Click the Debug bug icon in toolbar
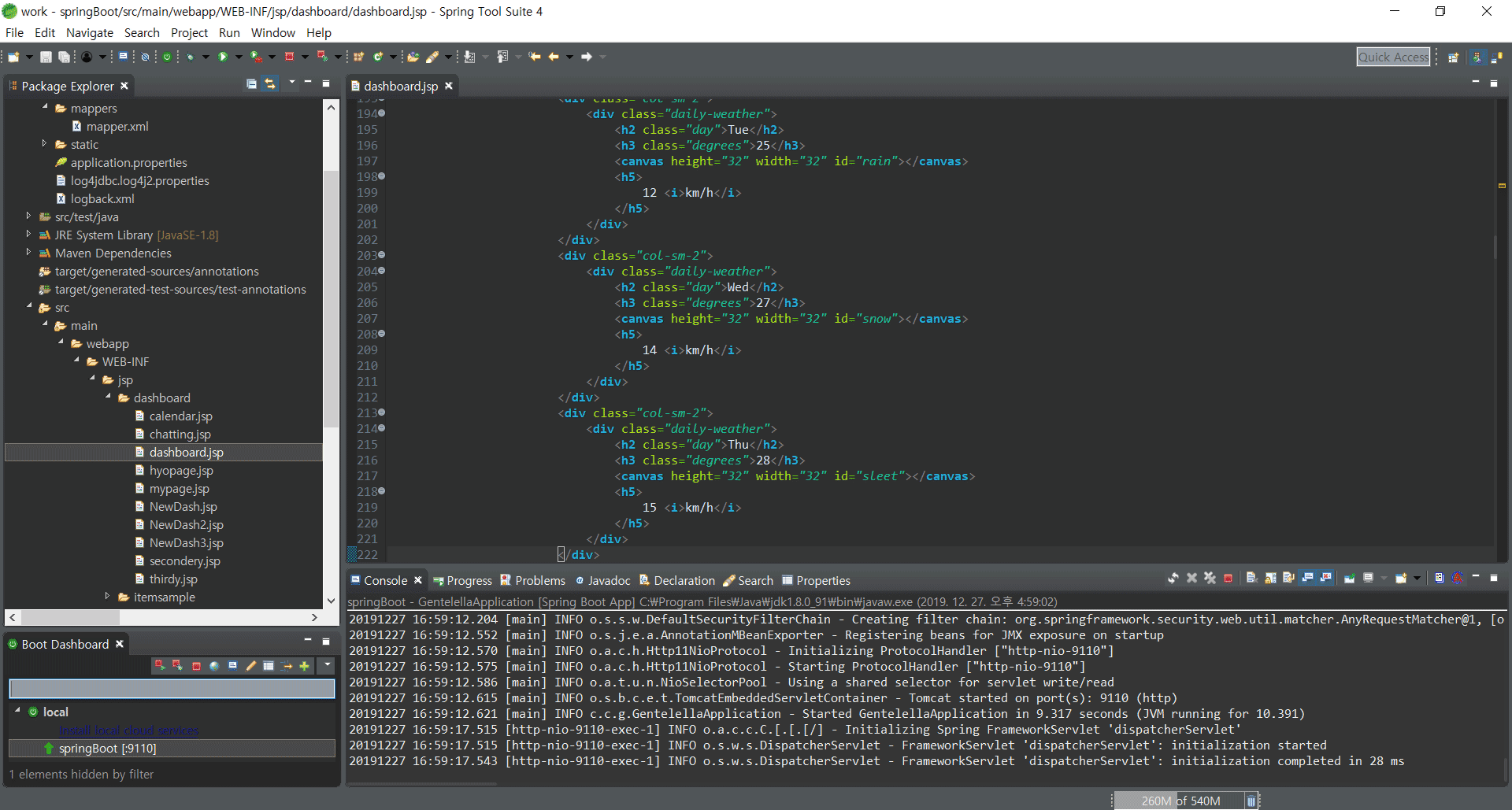 (191, 57)
